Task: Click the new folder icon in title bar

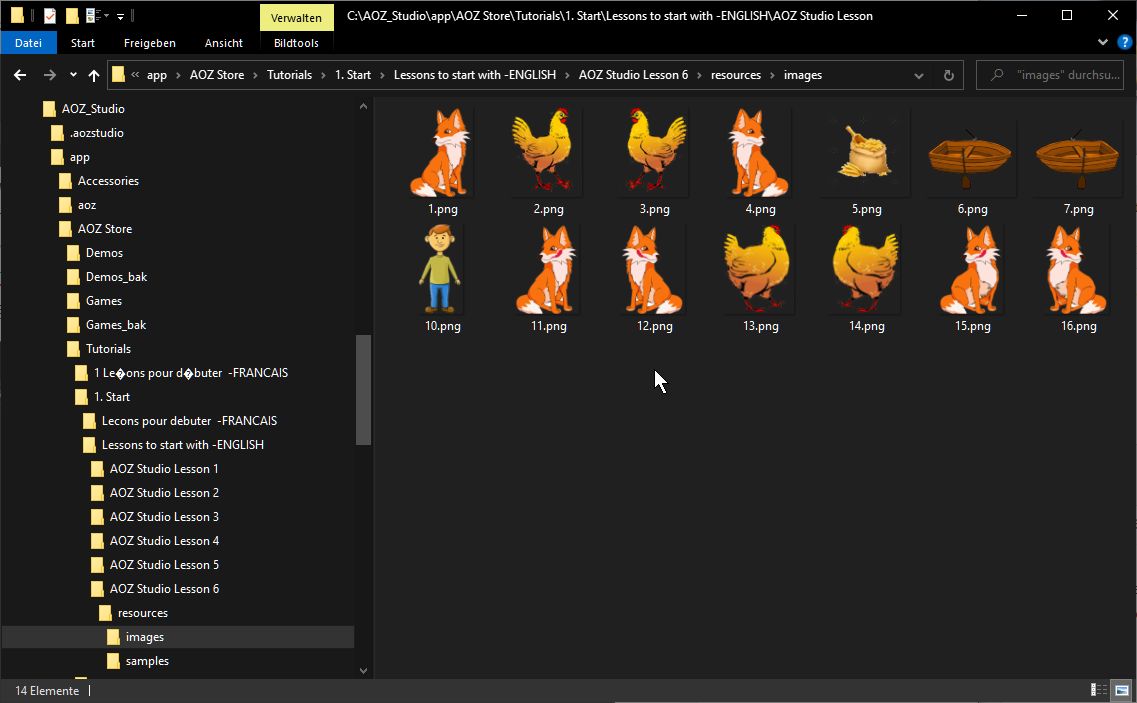Action: click(71, 16)
